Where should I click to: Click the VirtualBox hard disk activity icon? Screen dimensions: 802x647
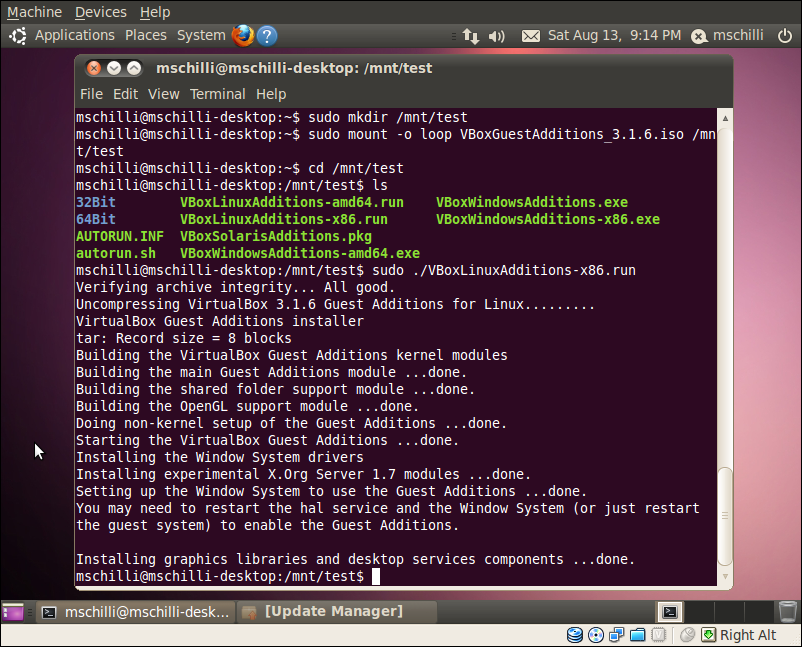(575, 635)
